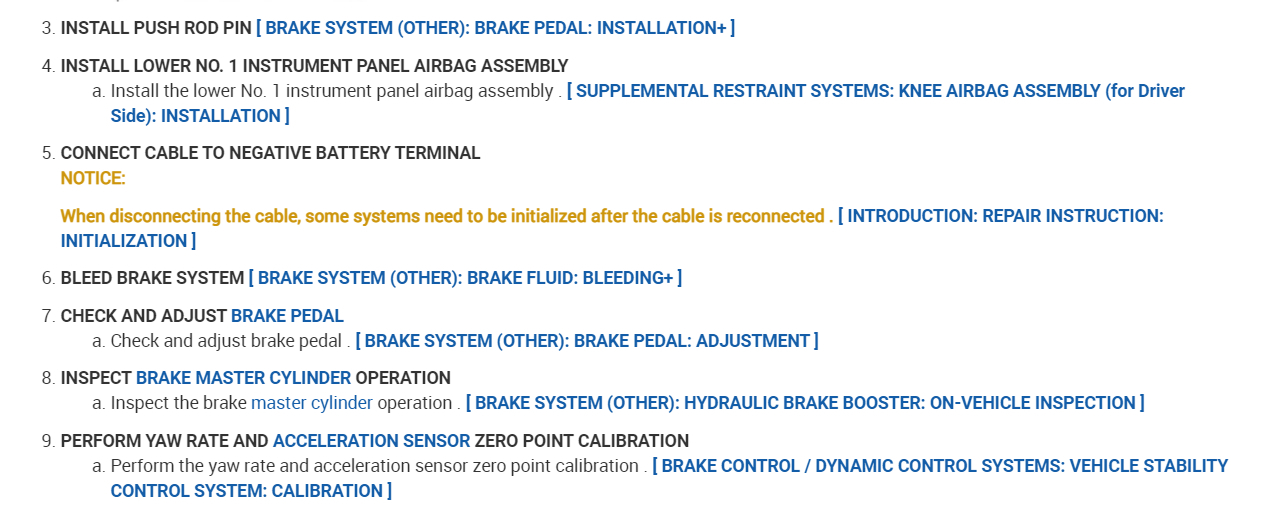Open the Brake Pedal Adjustment reference link

[x=586, y=341]
